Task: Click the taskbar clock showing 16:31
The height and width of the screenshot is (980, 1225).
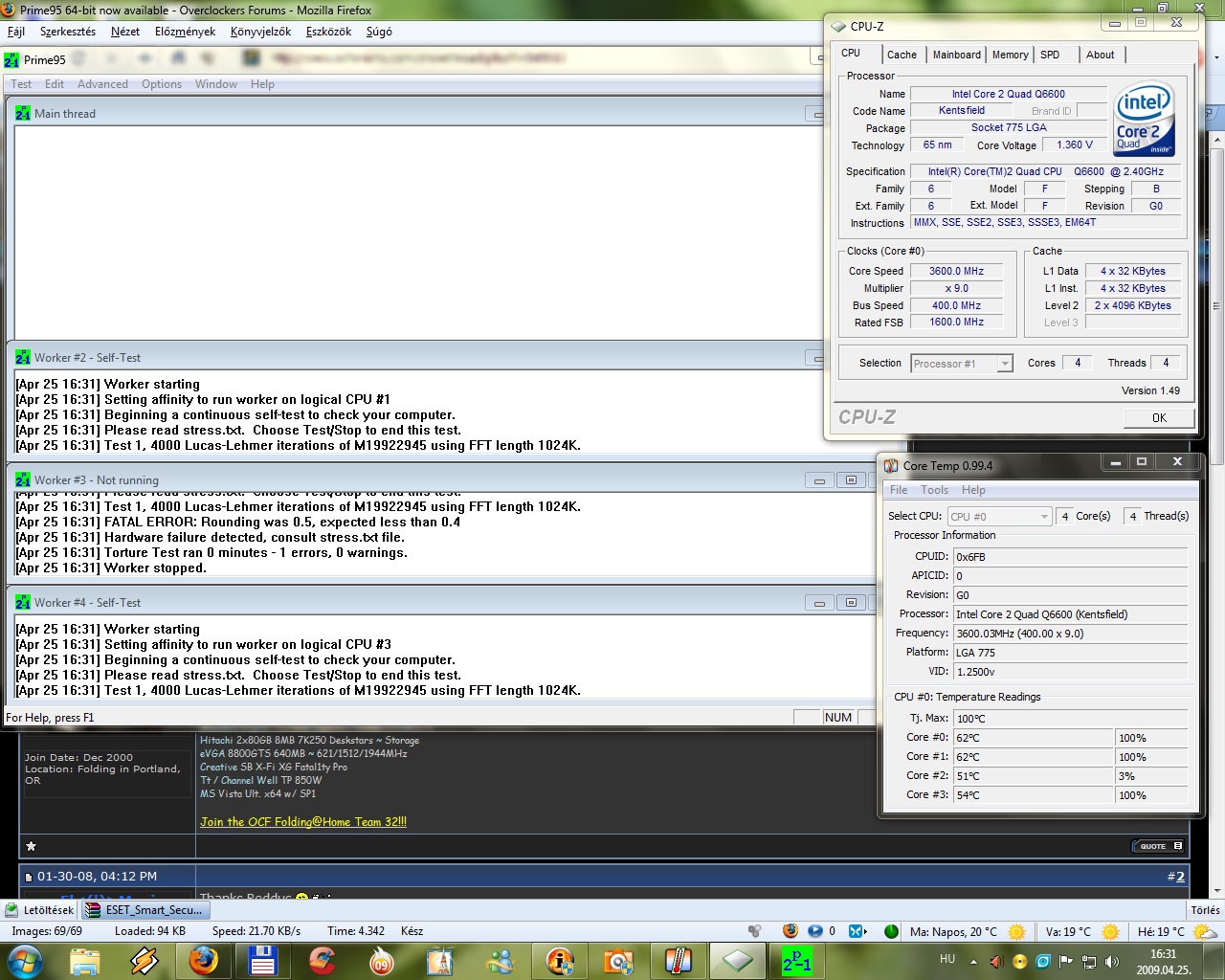Action: click(1163, 962)
